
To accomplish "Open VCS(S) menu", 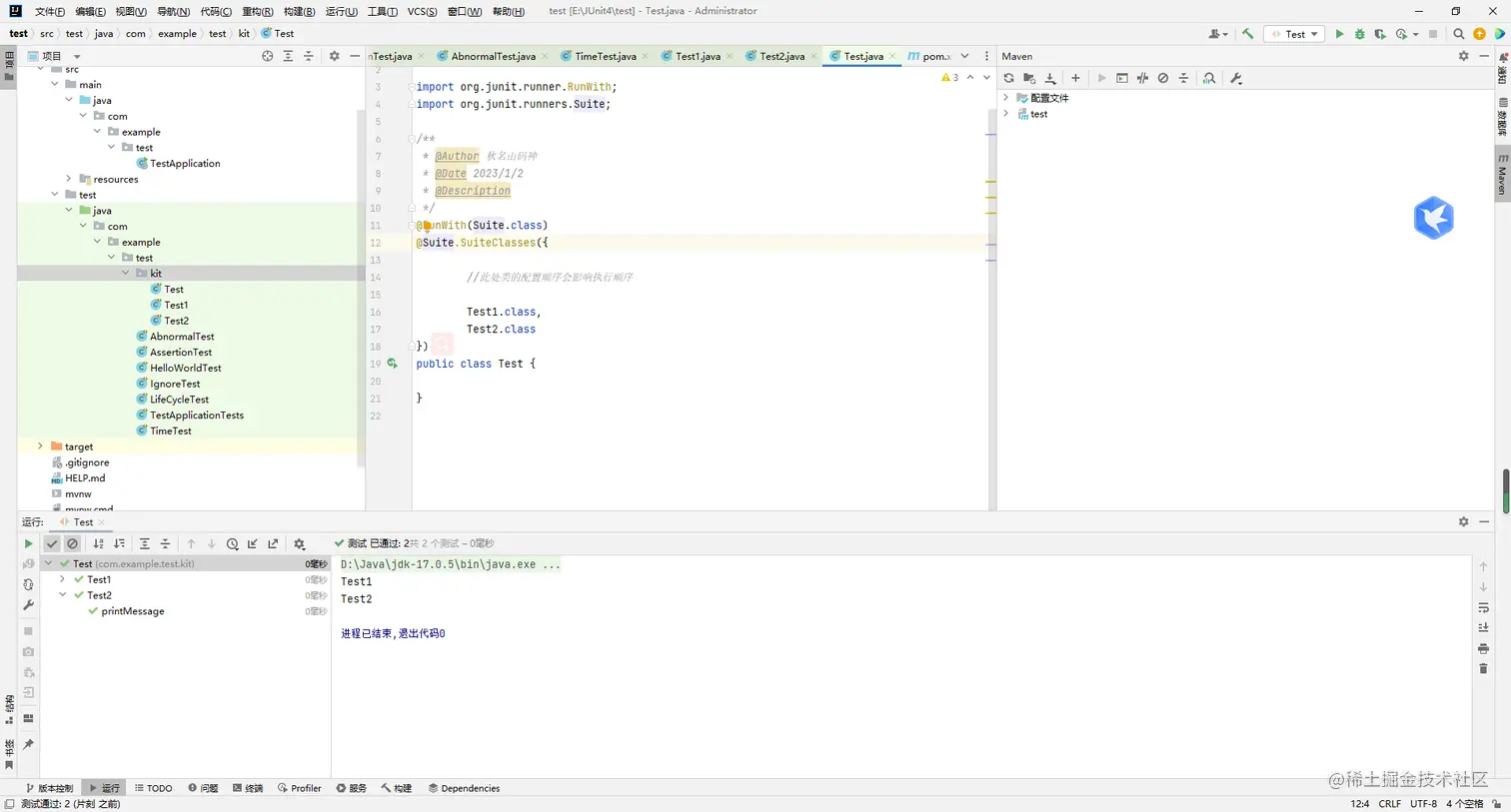I will pyautogui.click(x=422, y=11).
